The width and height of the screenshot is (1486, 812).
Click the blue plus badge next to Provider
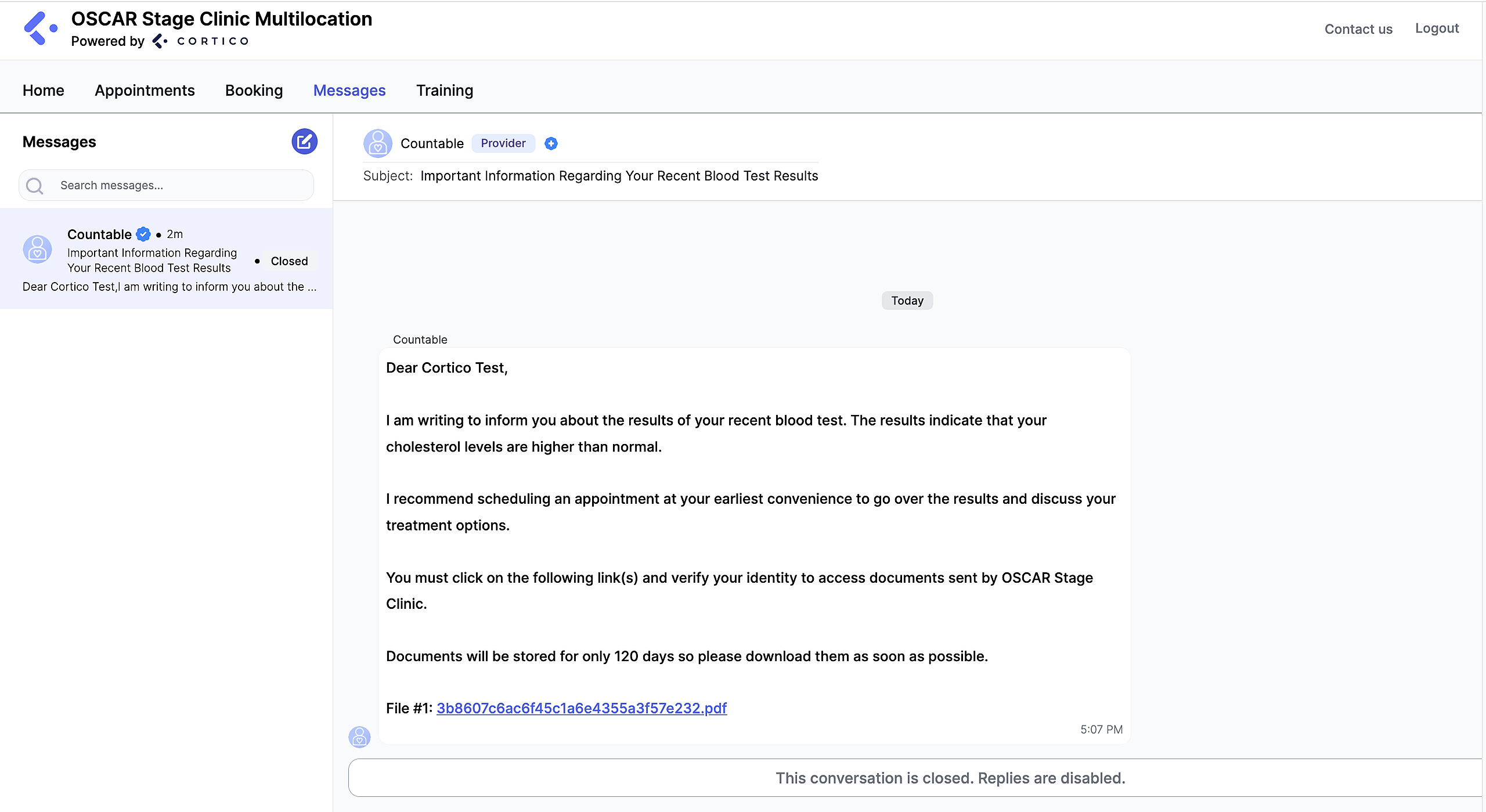[551, 143]
